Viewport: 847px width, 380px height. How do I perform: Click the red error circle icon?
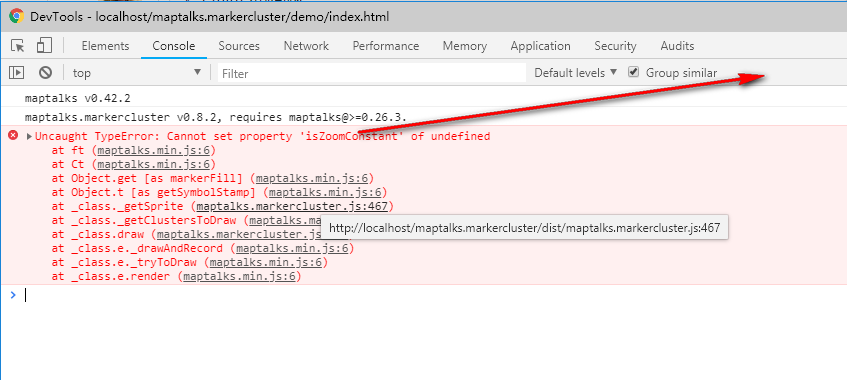pyautogui.click(x=14, y=135)
